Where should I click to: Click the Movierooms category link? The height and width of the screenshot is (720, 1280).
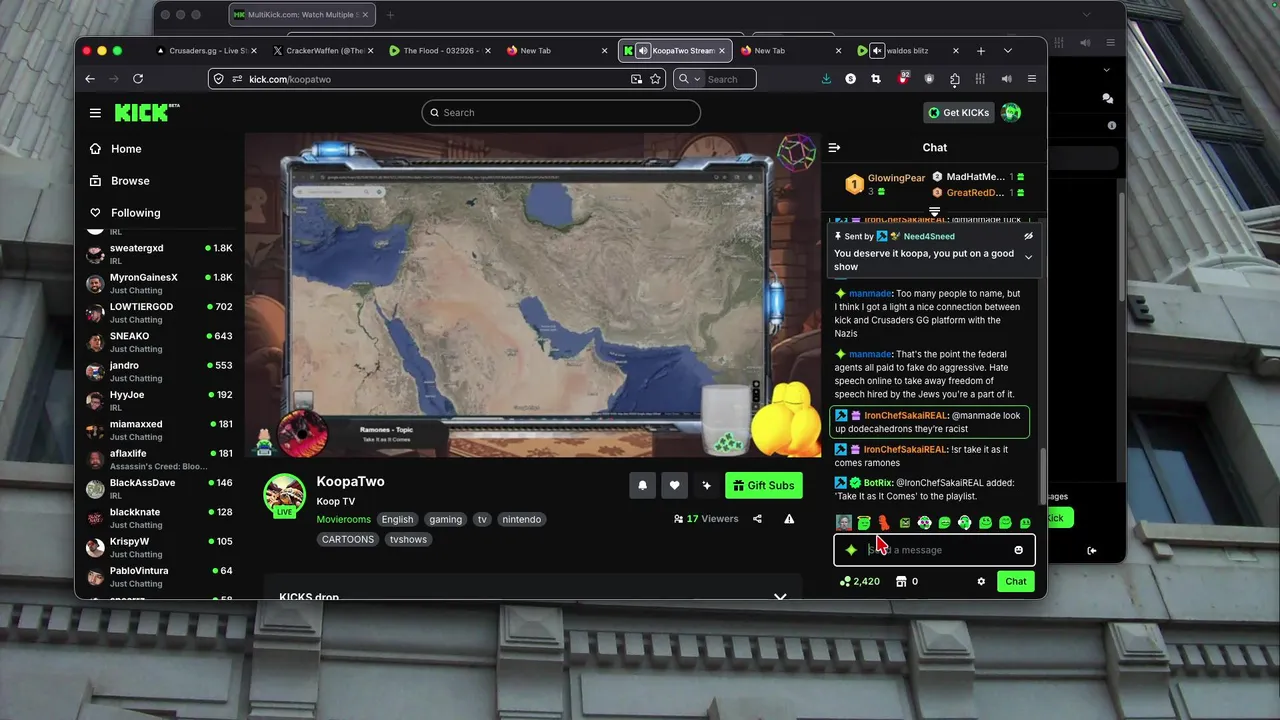pyautogui.click(x=343, y=519)
